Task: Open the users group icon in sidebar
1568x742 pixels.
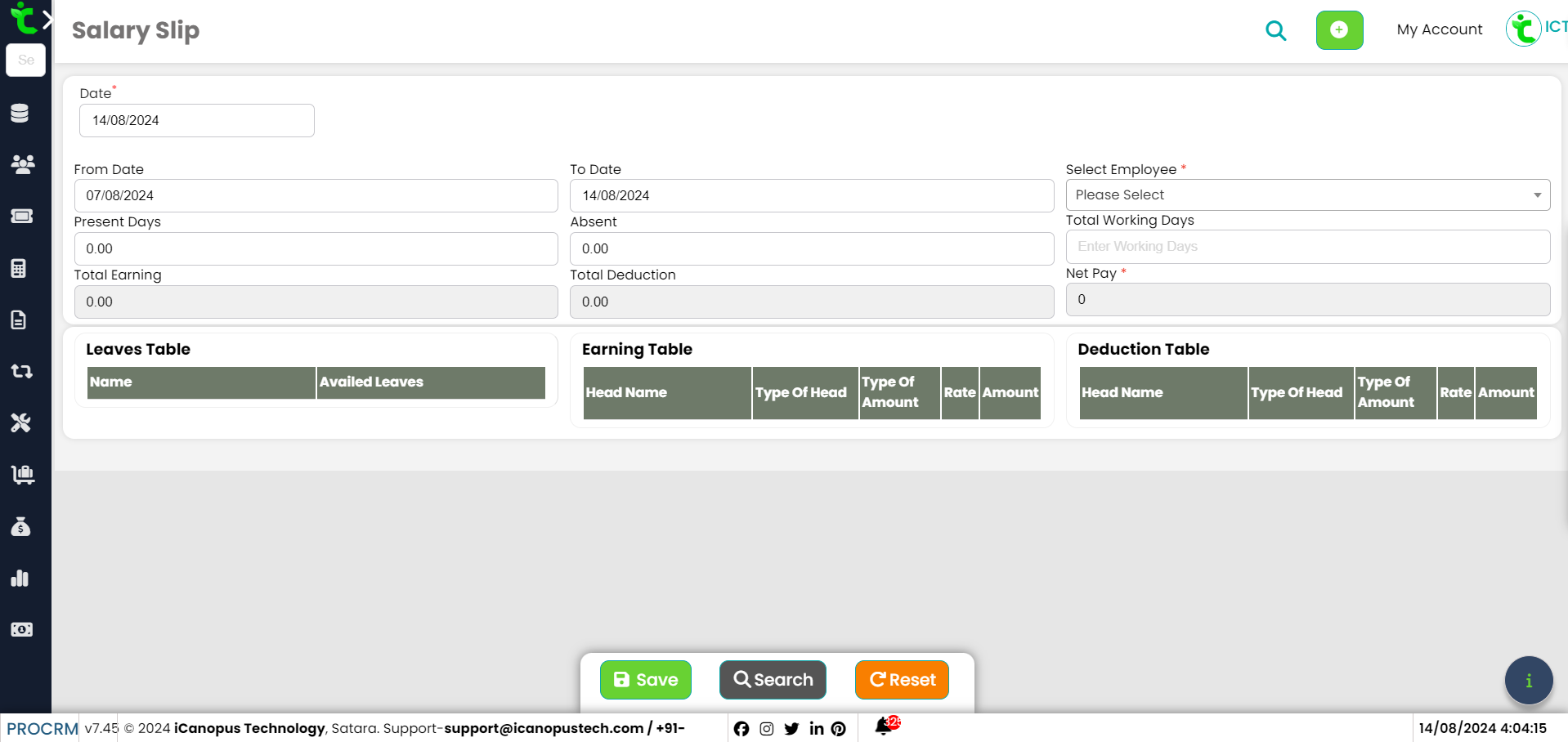Action: pos(22,164)
